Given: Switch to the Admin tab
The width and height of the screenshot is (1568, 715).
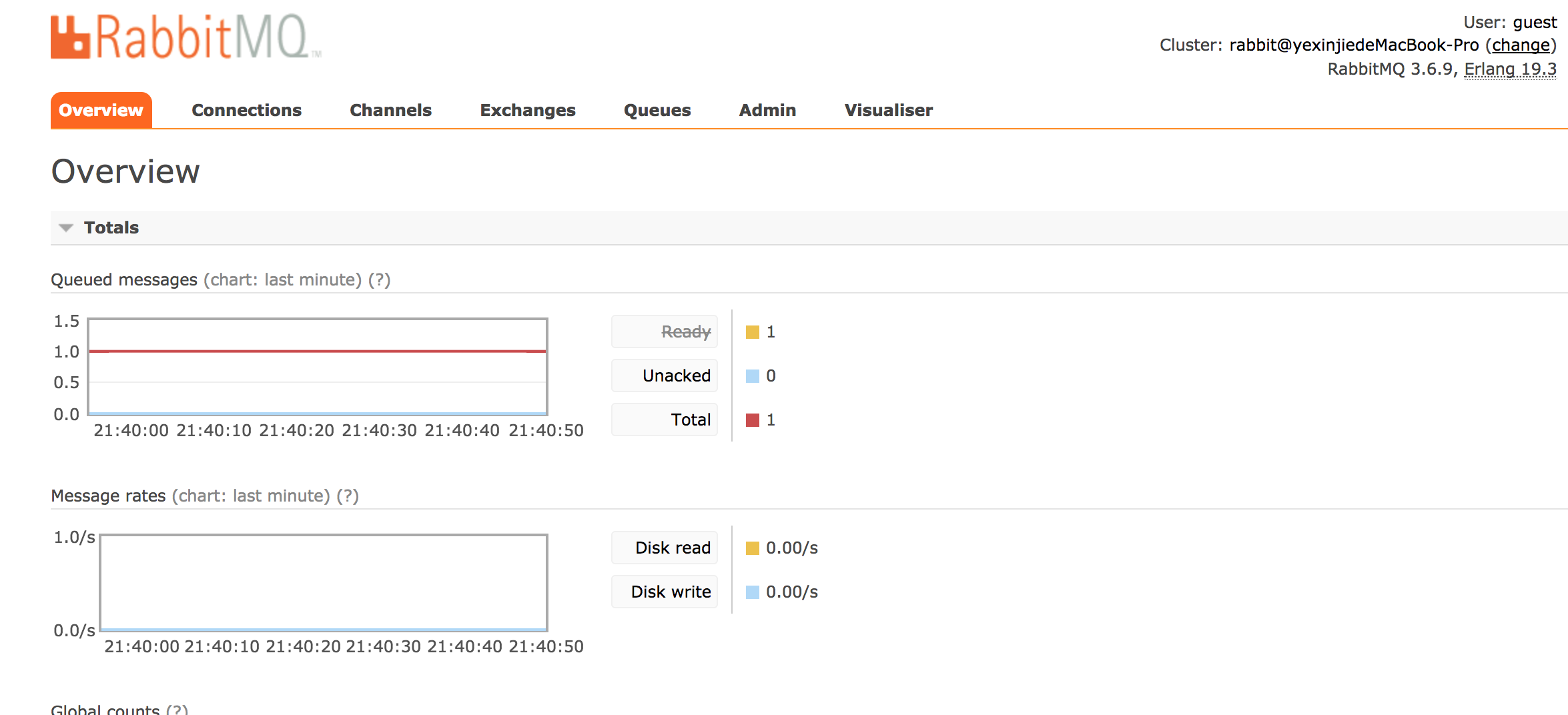Looking at the screenshot, I should 767,110.
